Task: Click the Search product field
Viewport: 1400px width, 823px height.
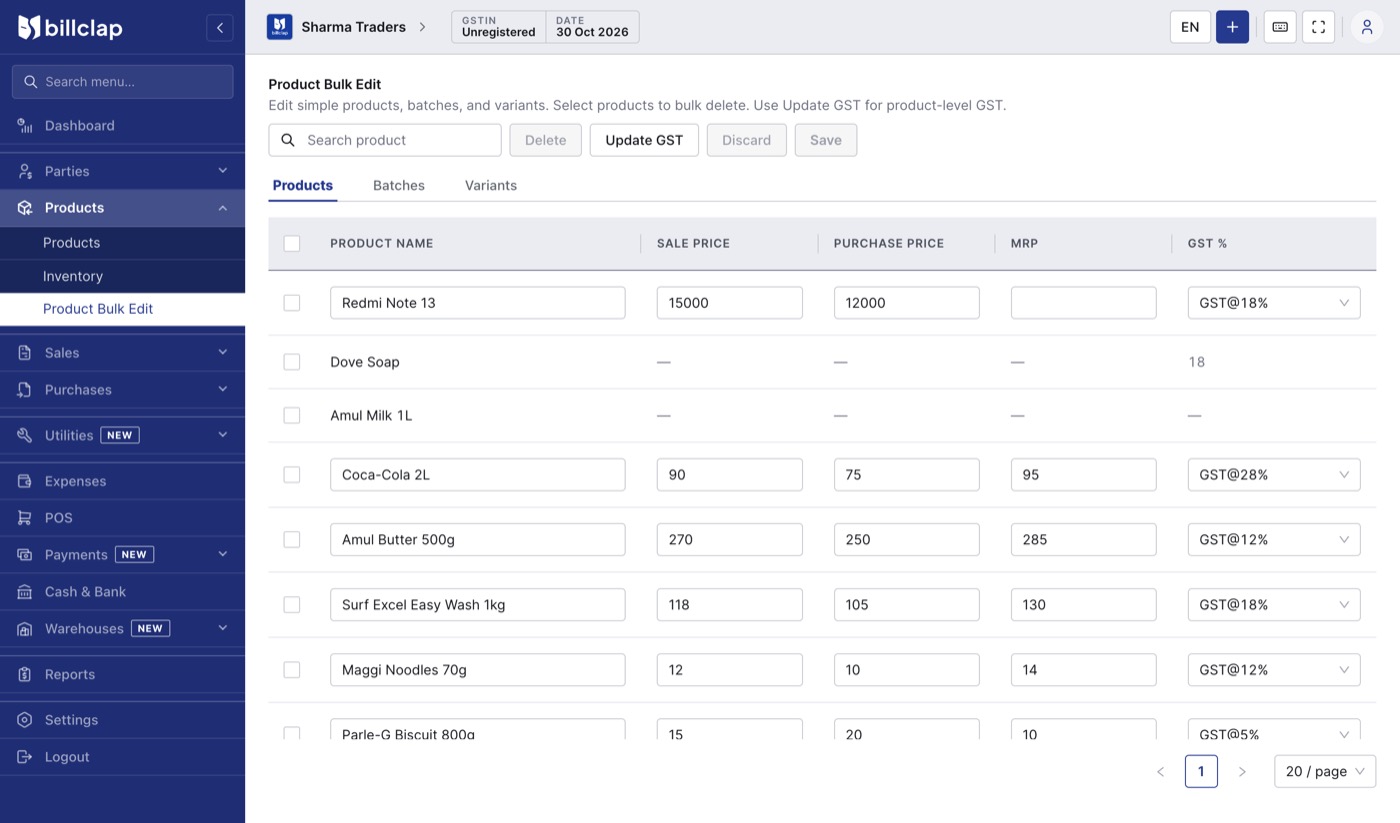Action: click(x=385, y=140)
